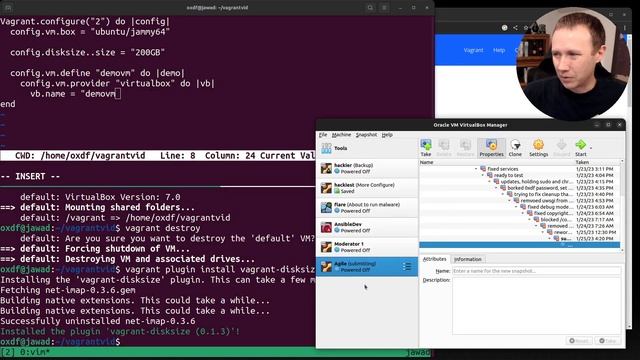Click the snapshot Name input field
Viewport: 640px width, 360px height.
point(536,271)
